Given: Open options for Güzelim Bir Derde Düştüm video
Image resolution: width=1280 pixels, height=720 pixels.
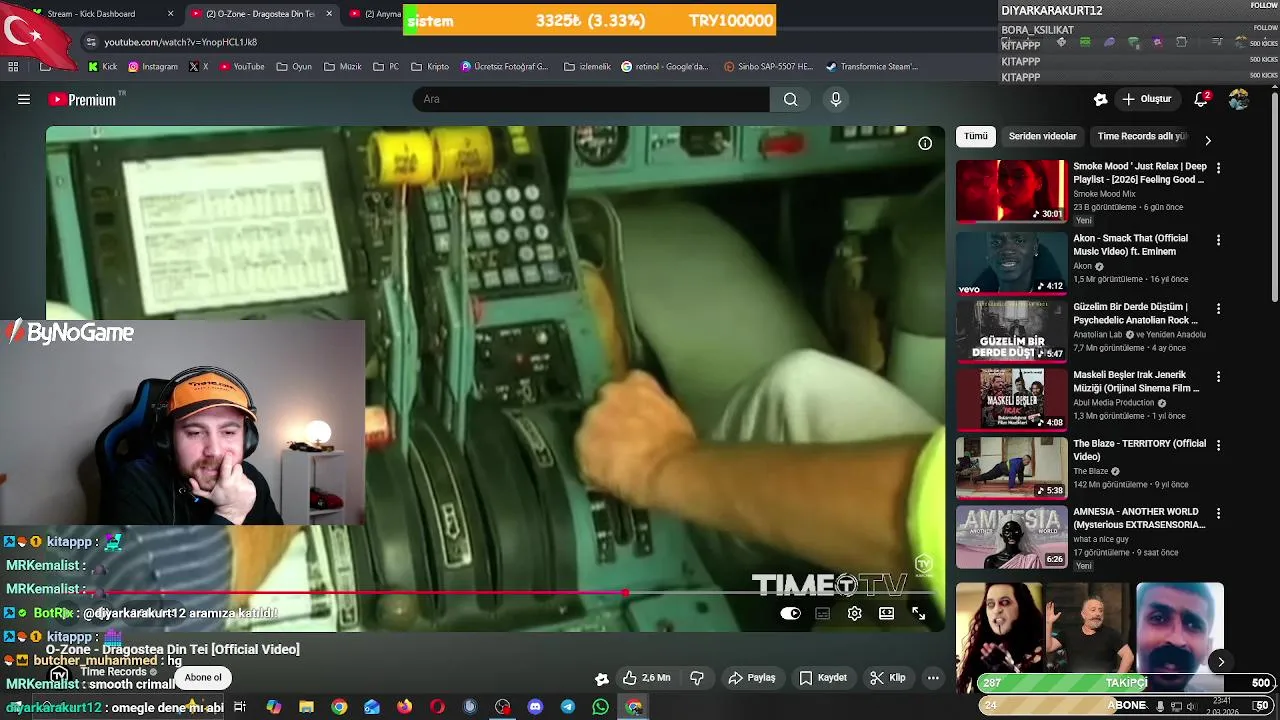Looking at the screenshot, I should tap(1218, 309).
